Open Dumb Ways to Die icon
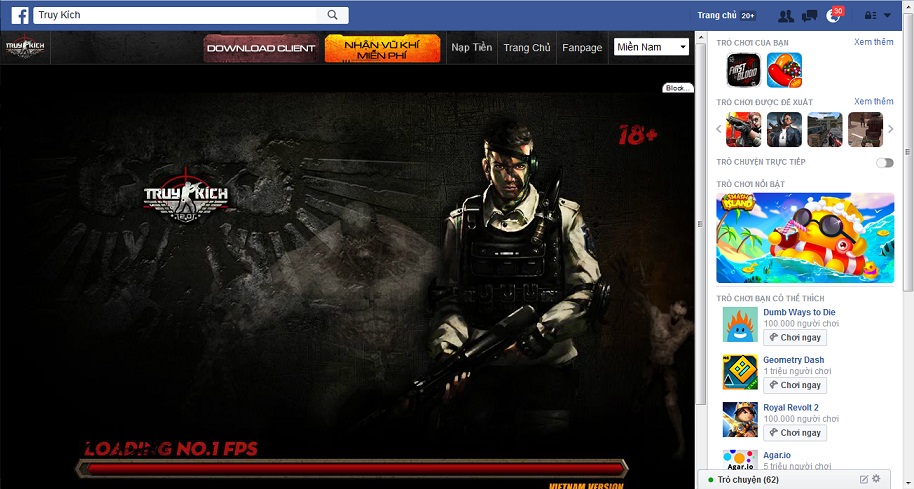914x489 pixels. pos(740,324)
